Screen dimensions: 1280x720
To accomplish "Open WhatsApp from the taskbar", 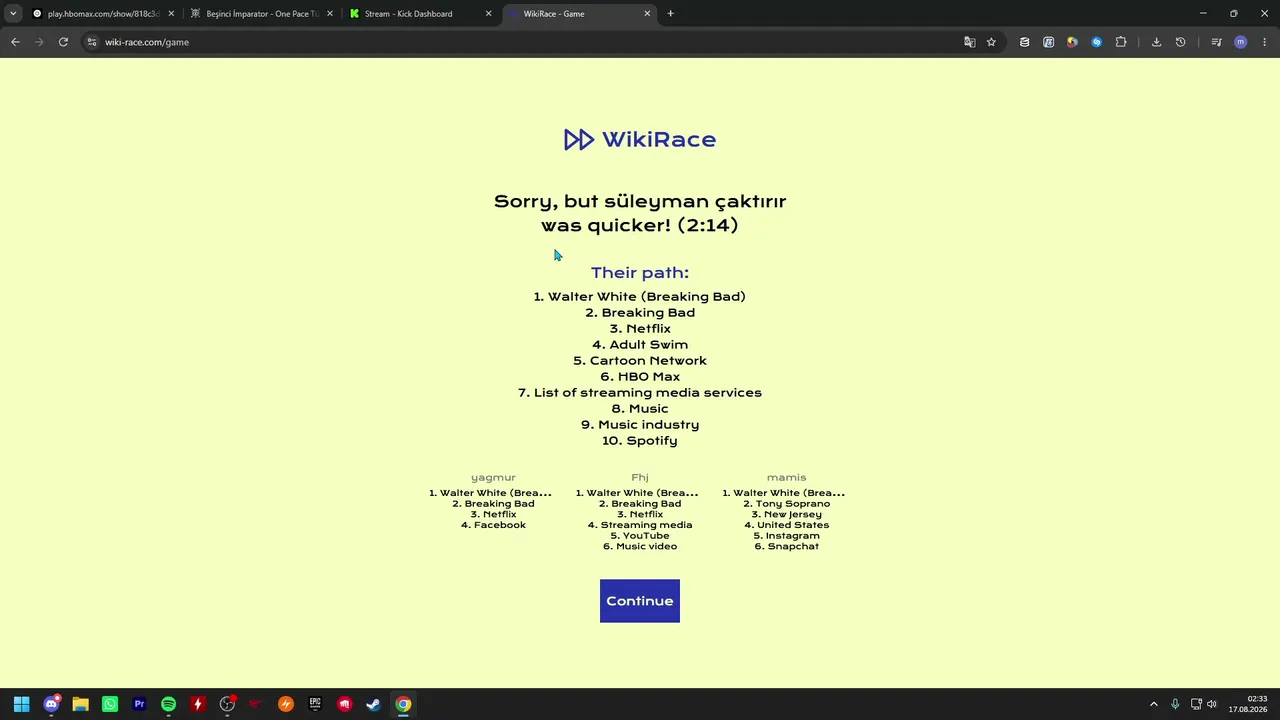I will point(110,704).
